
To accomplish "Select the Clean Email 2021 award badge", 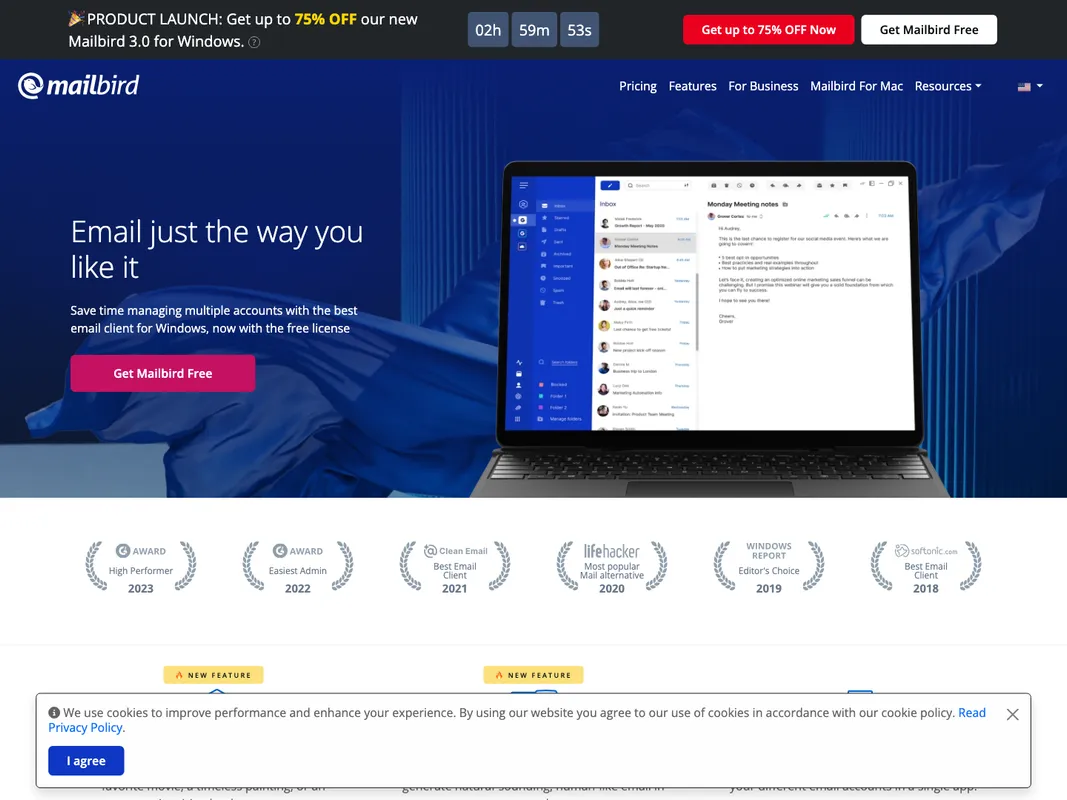I will 455,567.
